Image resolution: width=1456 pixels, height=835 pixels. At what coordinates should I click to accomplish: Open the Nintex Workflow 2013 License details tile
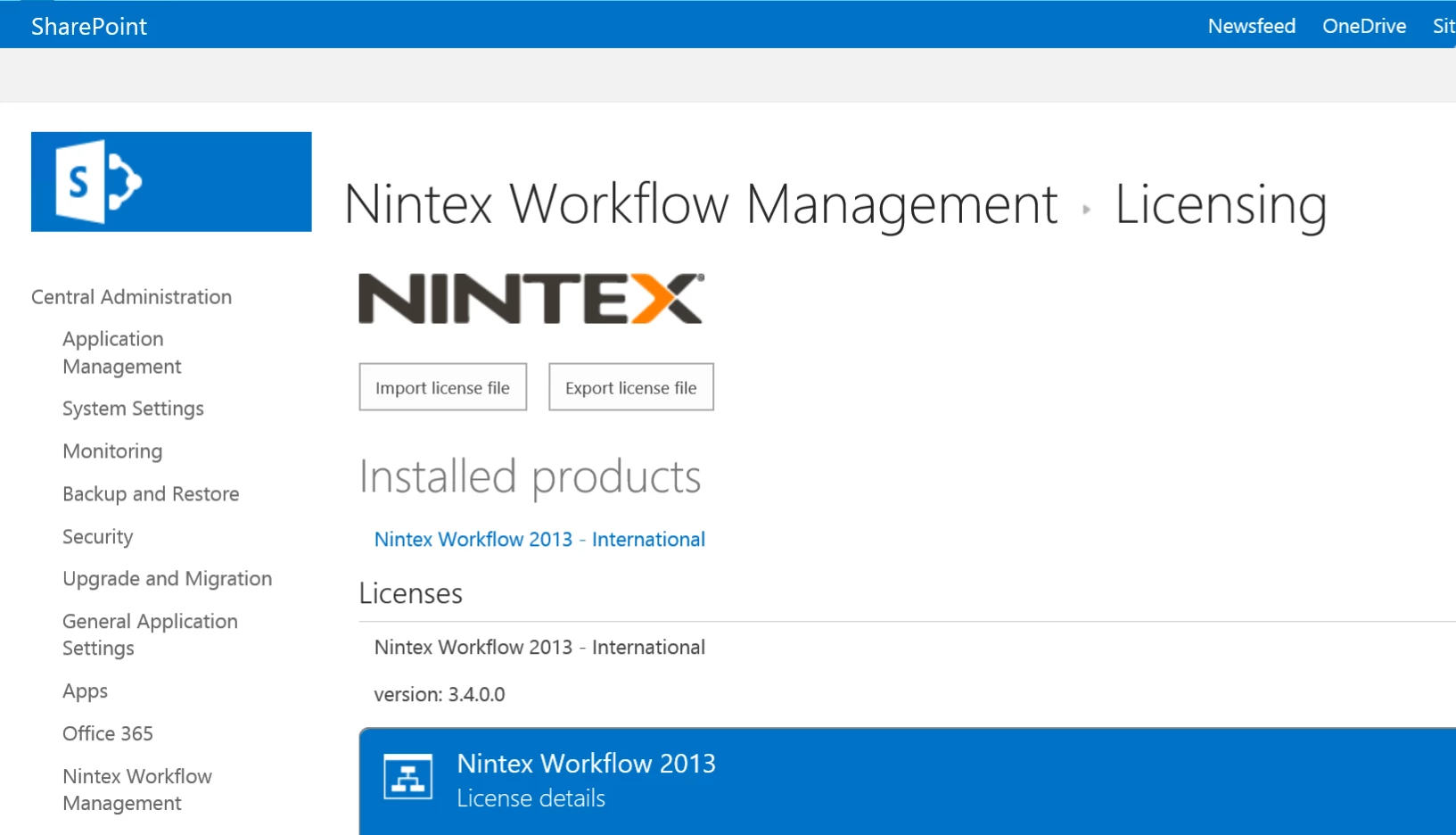[x=908, y=781]
